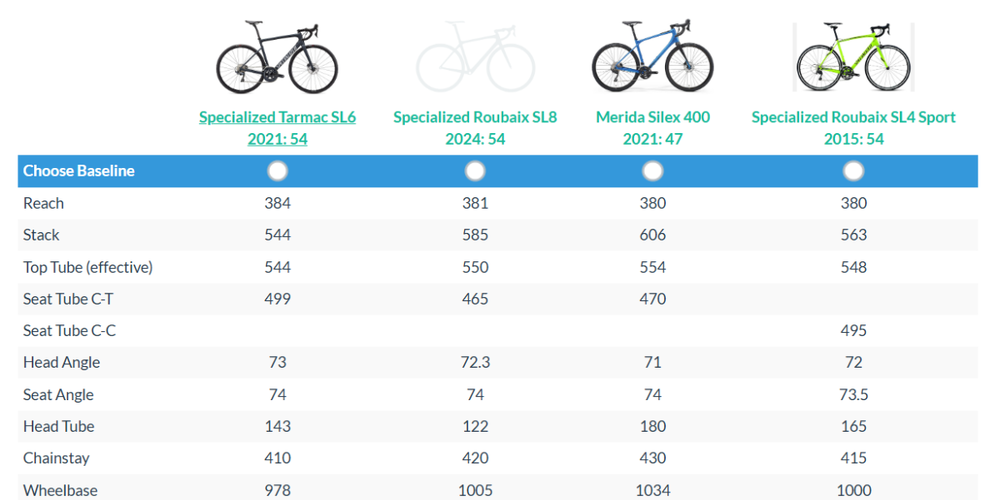The width and height of the screenshot is (1000, 500).
Task: Click the Stack row label
Action: point(42,235)
